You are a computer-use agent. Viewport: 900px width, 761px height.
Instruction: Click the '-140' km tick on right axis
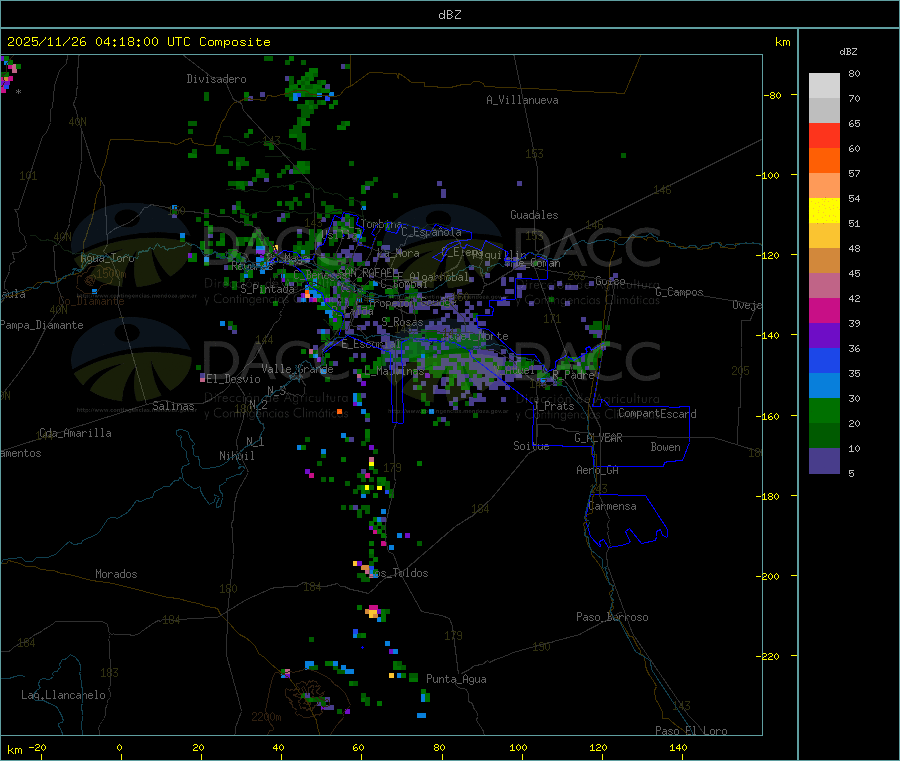tap(770, 336)
